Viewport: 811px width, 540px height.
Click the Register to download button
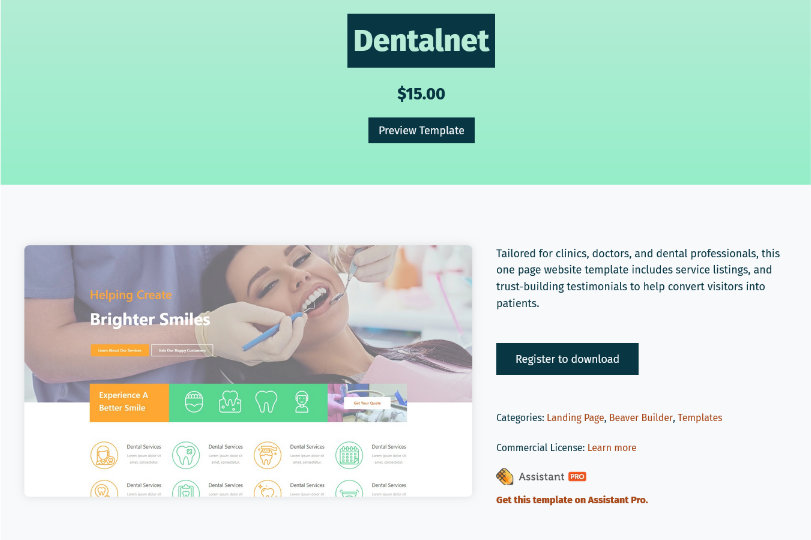click(x=567, y=359)
